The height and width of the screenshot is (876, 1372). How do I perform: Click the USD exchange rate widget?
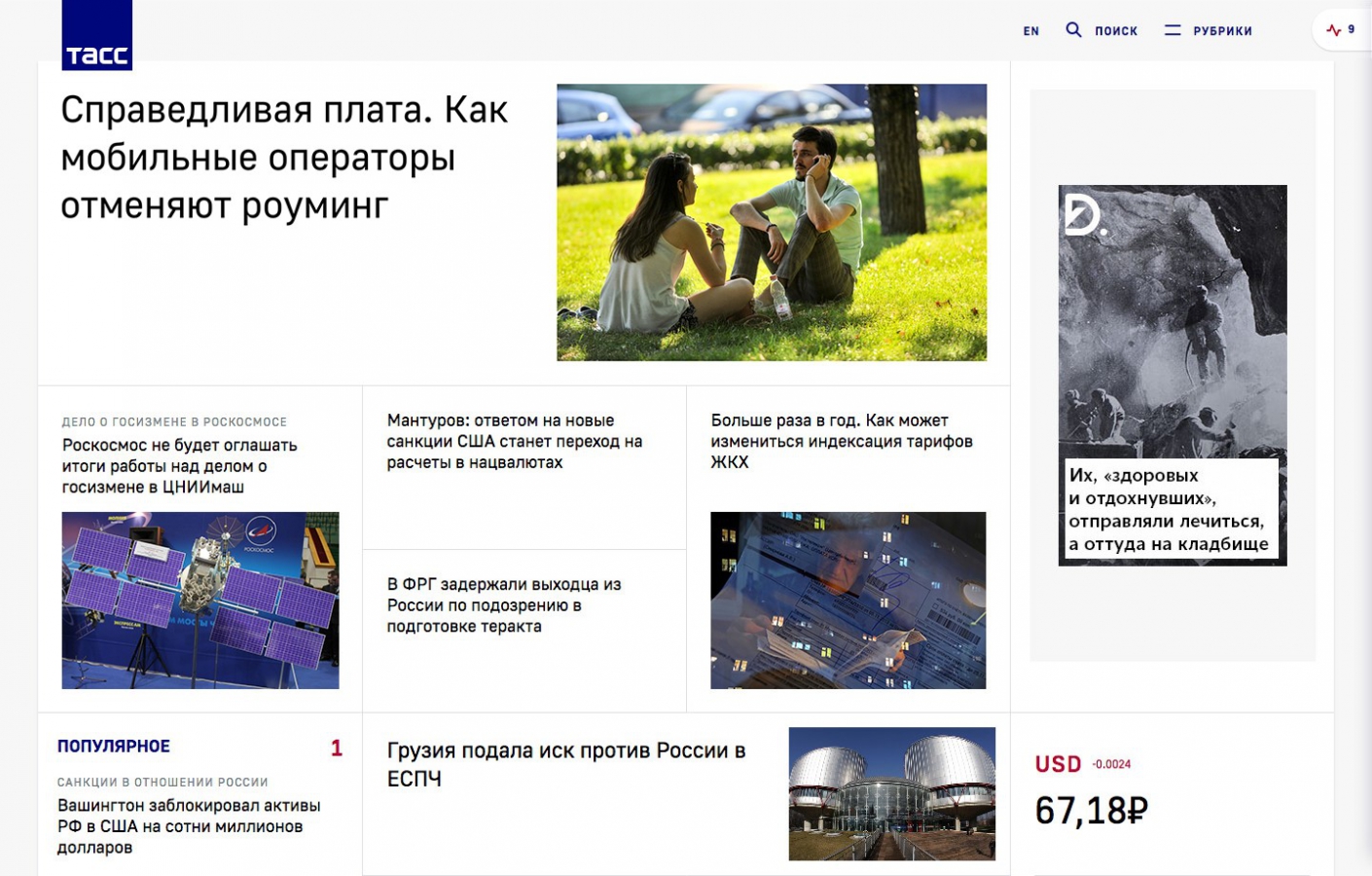pyautogui.click(x=1091, y=790)
